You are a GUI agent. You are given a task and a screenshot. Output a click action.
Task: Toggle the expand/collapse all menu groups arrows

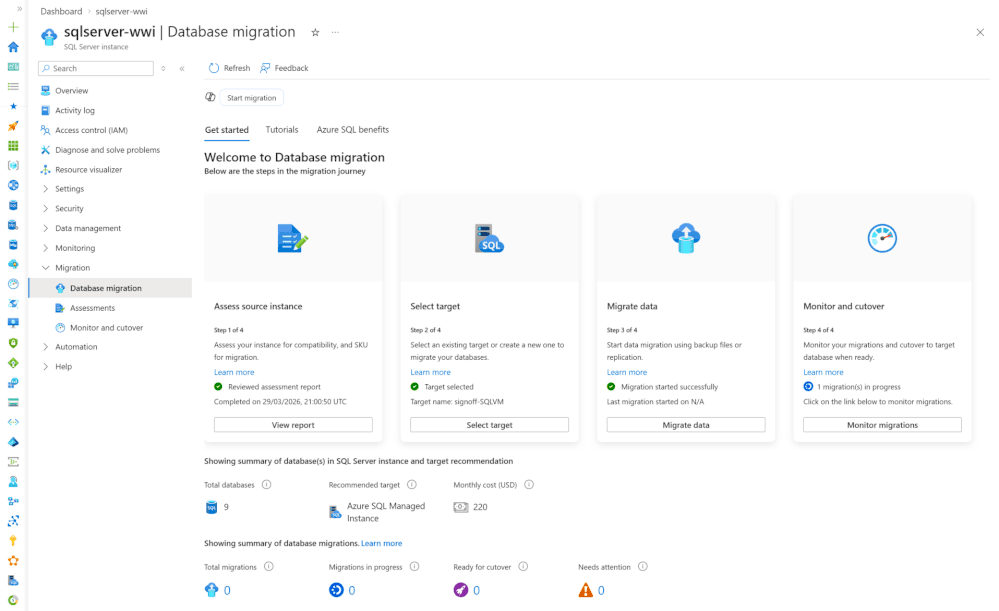[164, 68]
